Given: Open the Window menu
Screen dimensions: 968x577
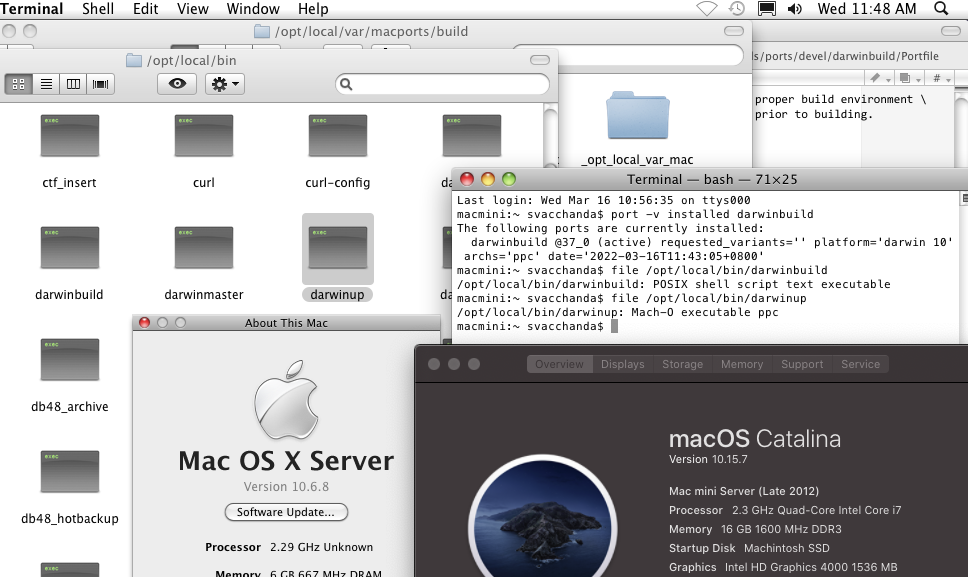Looking at the screenshot, I should pos(253,9).
